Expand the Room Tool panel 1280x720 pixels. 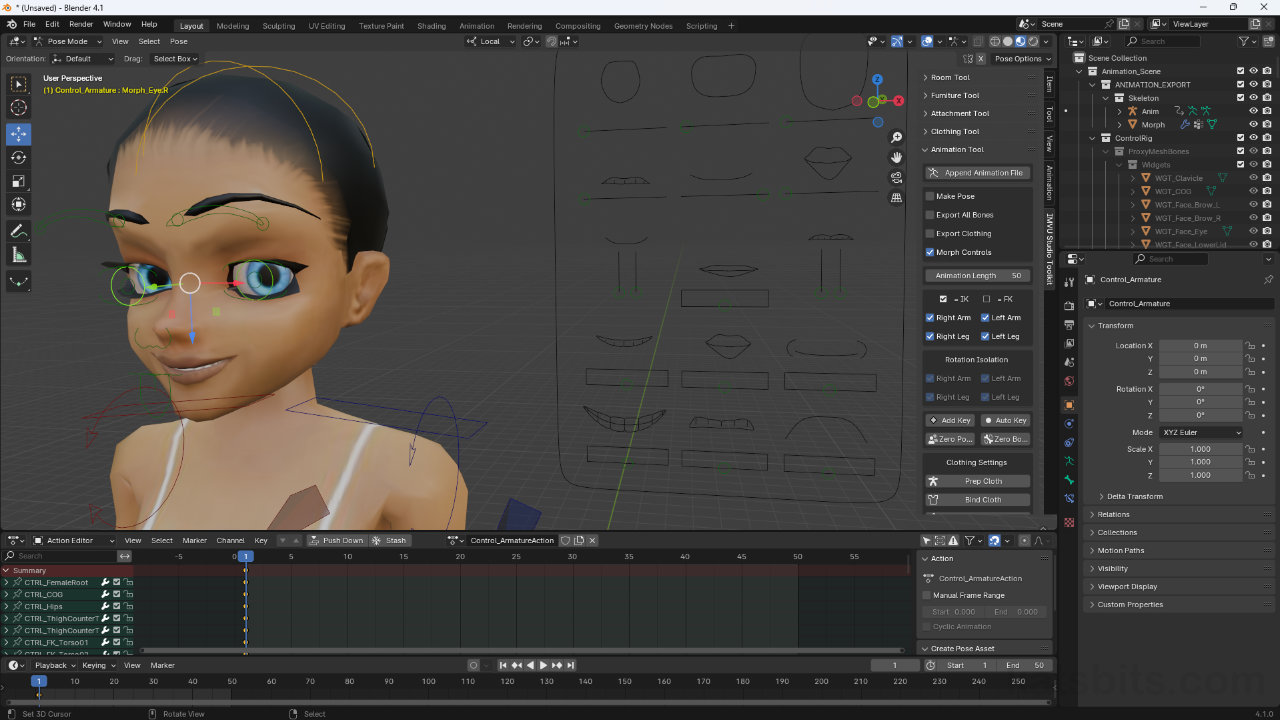(950, 77)
